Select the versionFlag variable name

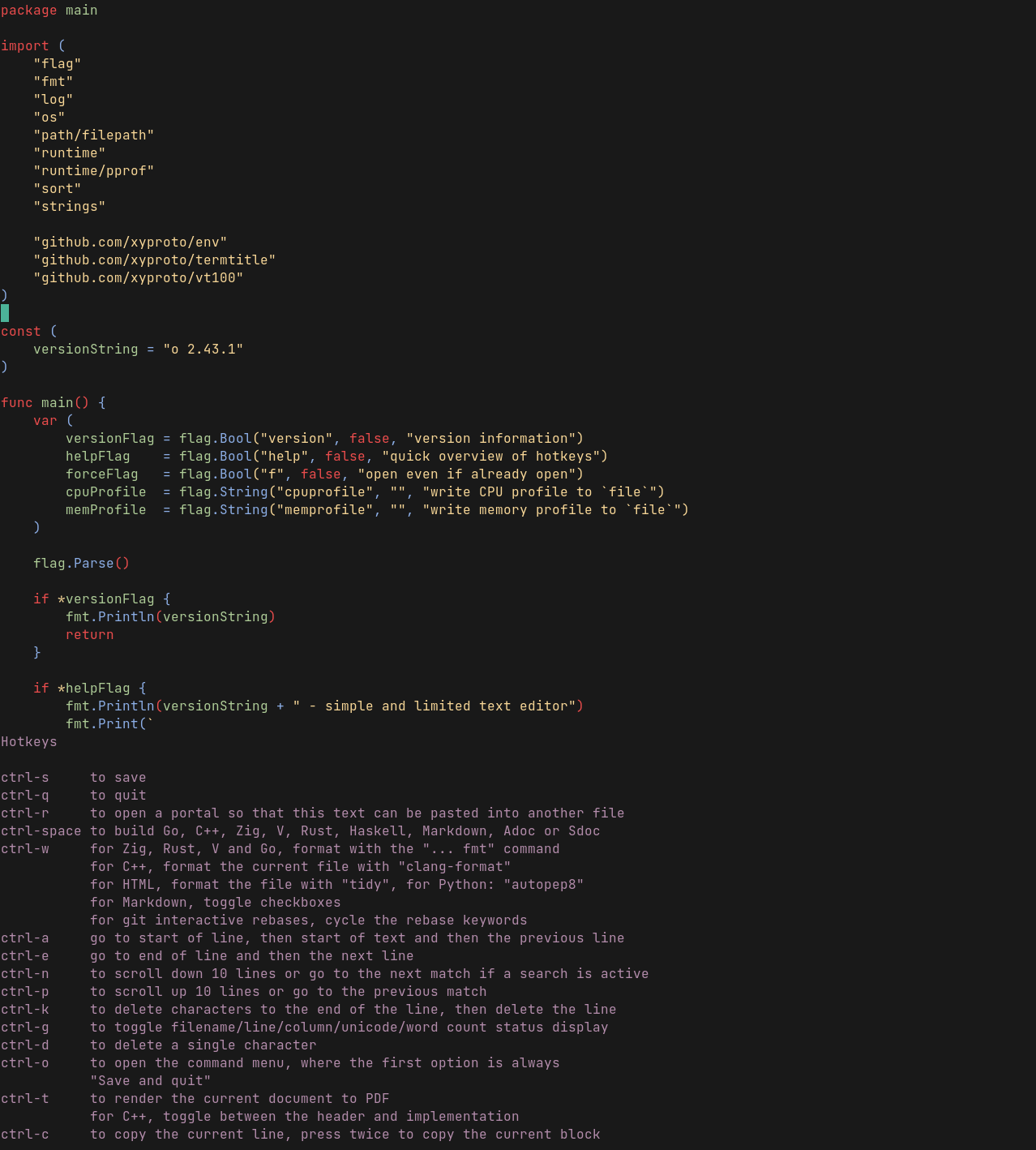point(110,438)
